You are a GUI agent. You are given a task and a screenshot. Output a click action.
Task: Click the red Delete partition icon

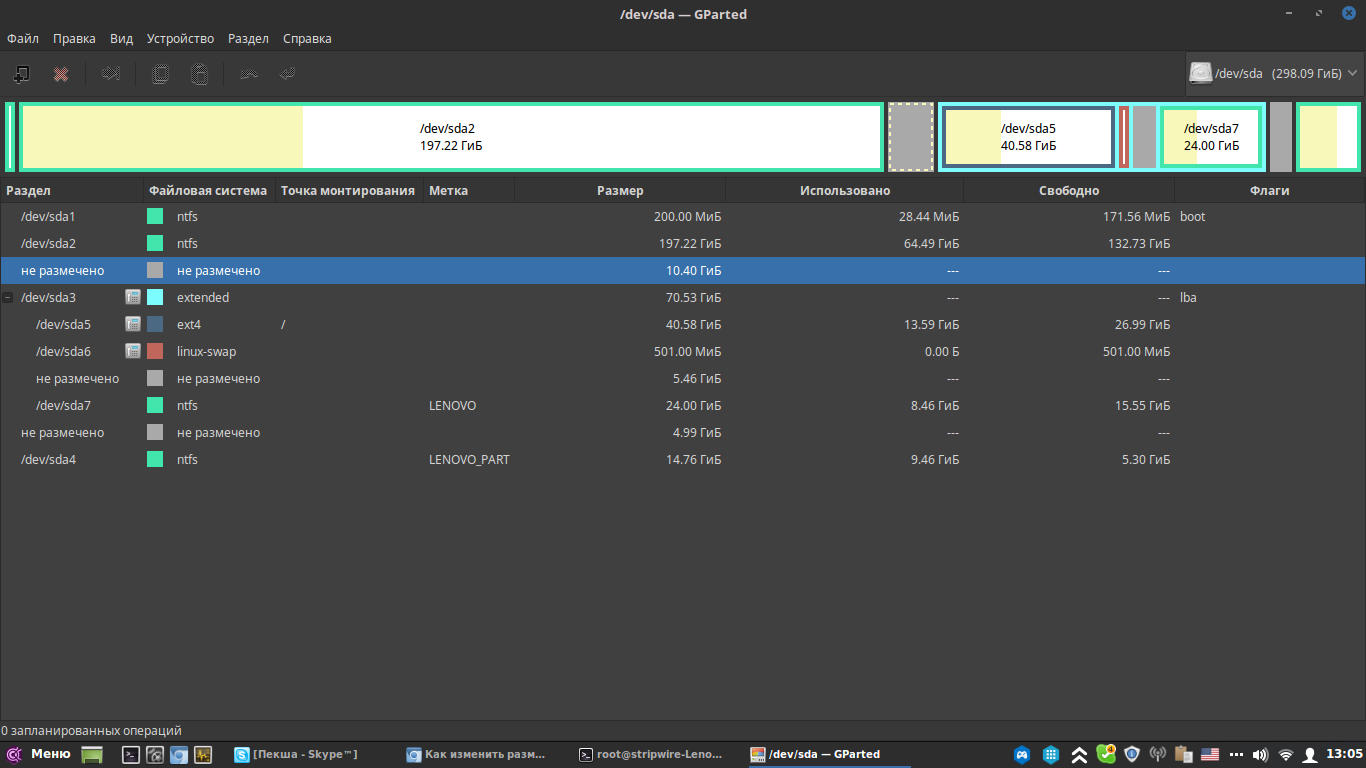pyautogui.click(x=61, y=74)
